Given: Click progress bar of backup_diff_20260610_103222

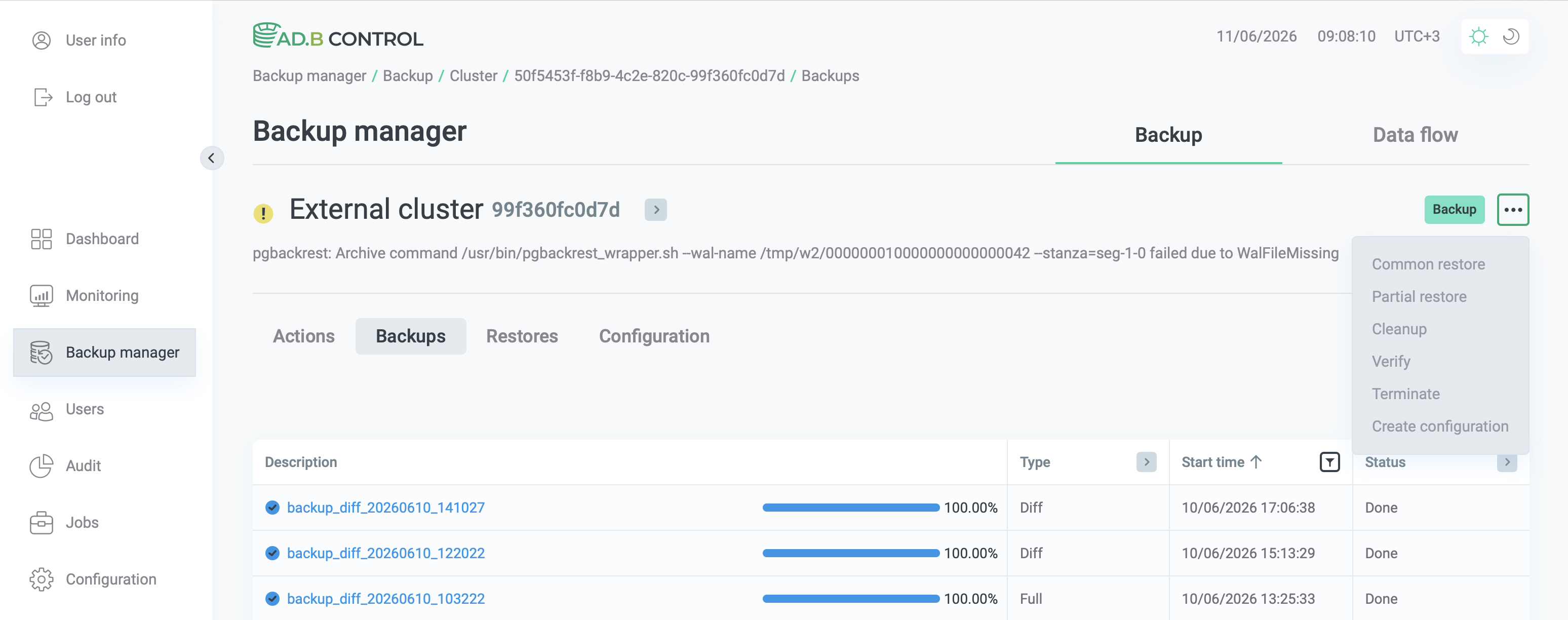Looking at the screenshot, I should pos(850,599).
